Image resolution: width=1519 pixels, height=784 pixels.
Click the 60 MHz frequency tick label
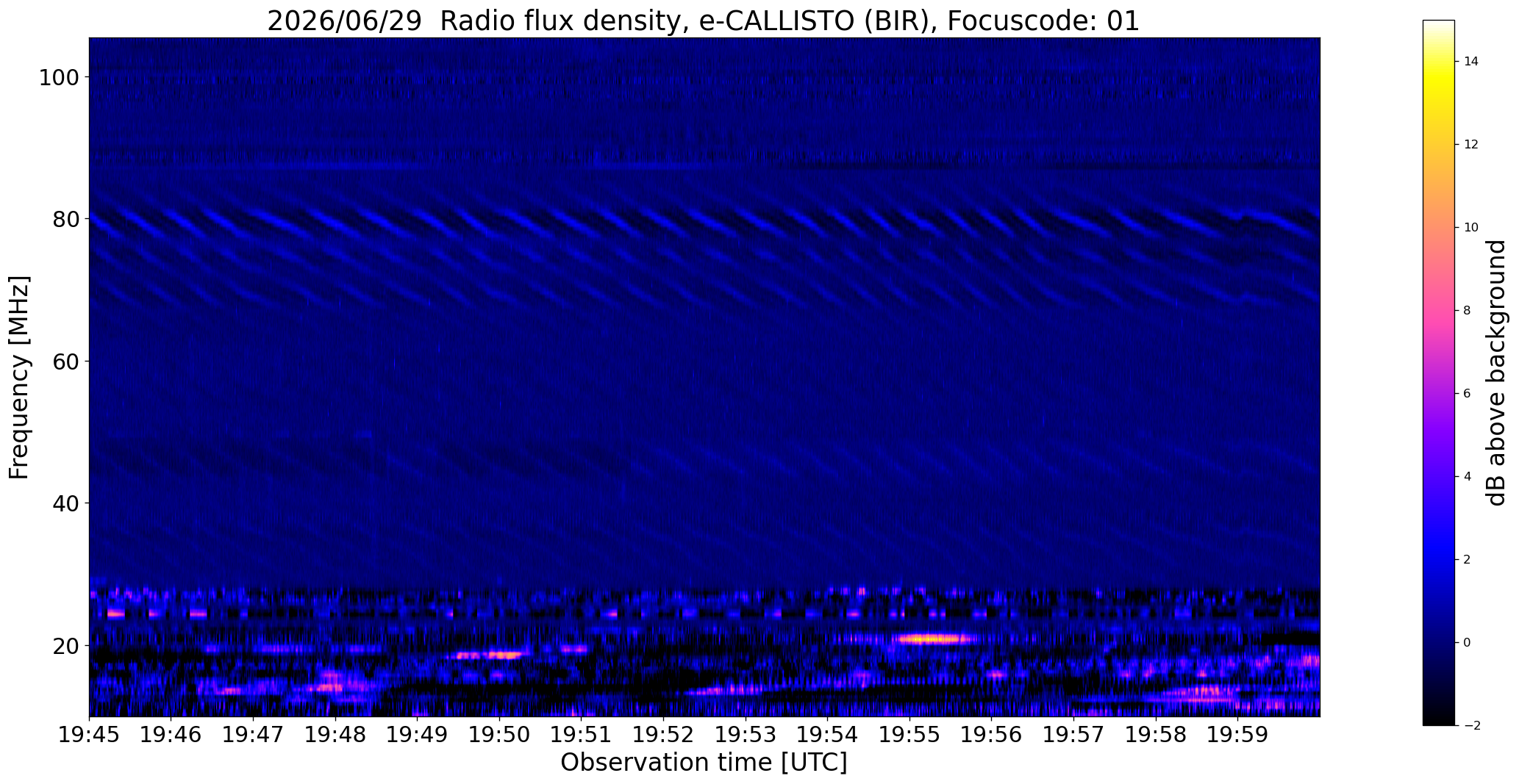pos(65,362)
